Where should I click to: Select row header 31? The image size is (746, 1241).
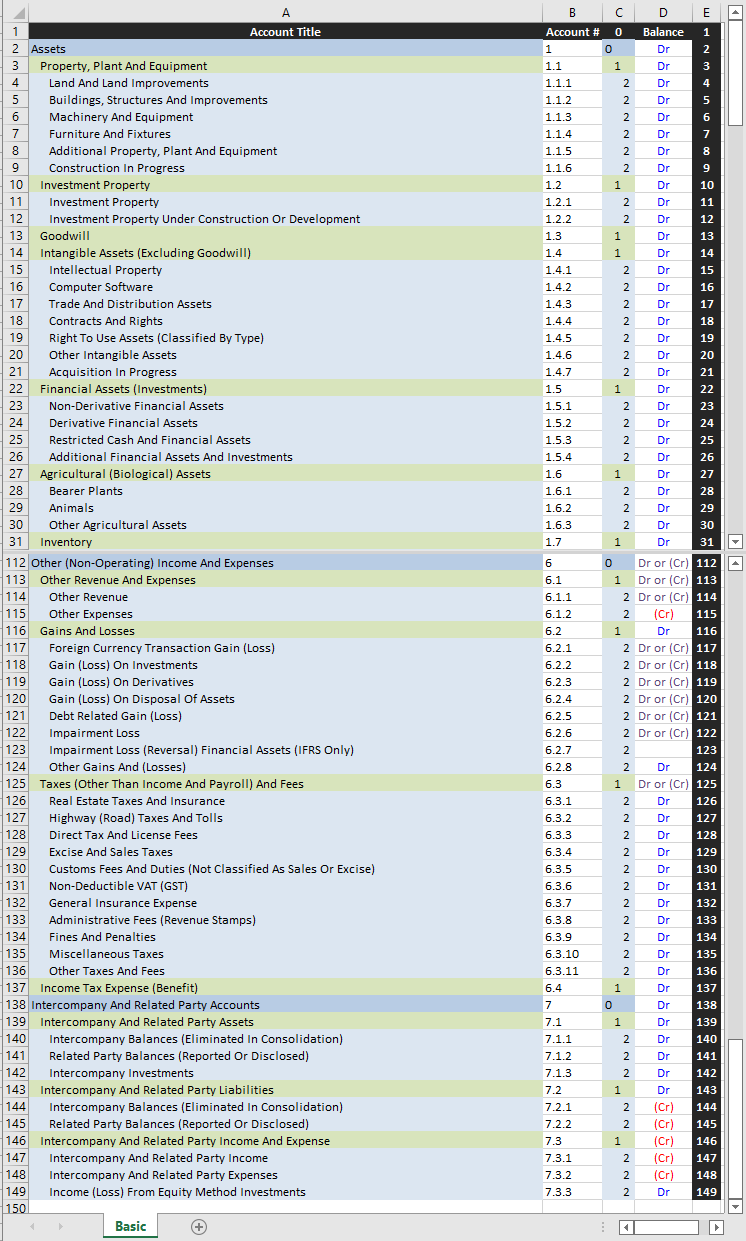pyautogui.click(x=14, y=542)
